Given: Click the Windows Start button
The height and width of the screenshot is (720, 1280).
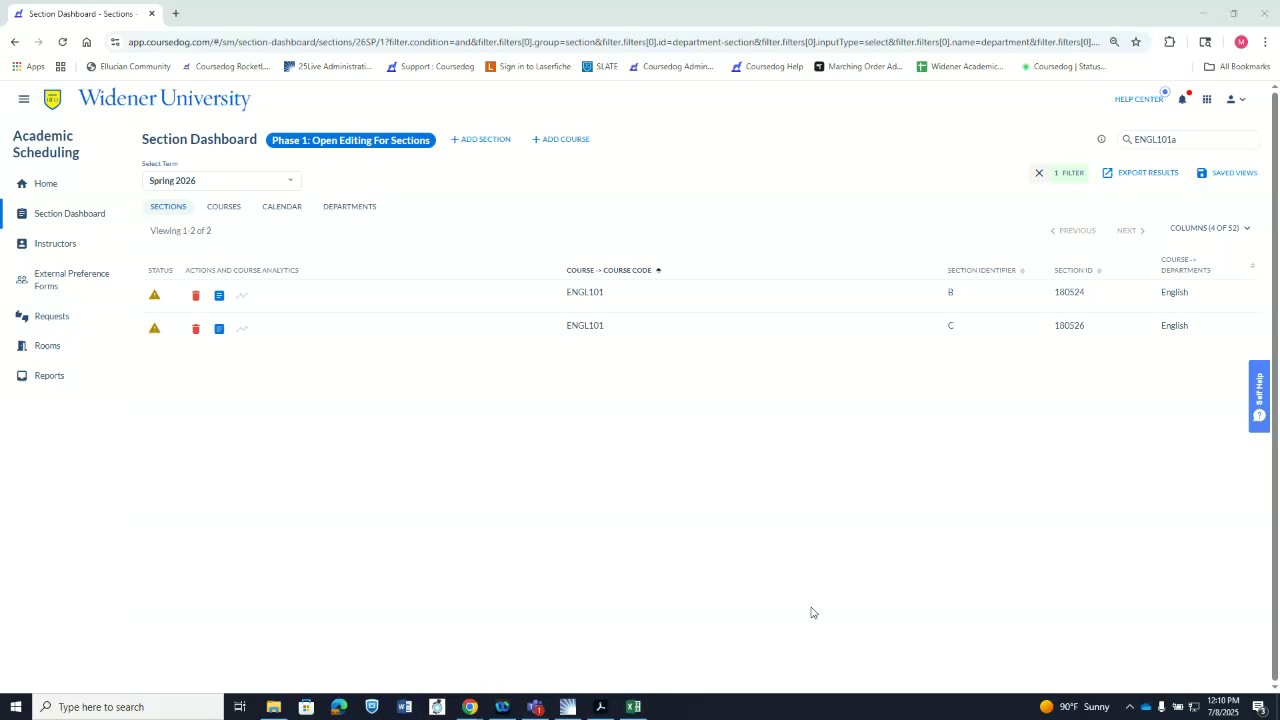Looking at the screenshot, I should [x=16, y=707].
